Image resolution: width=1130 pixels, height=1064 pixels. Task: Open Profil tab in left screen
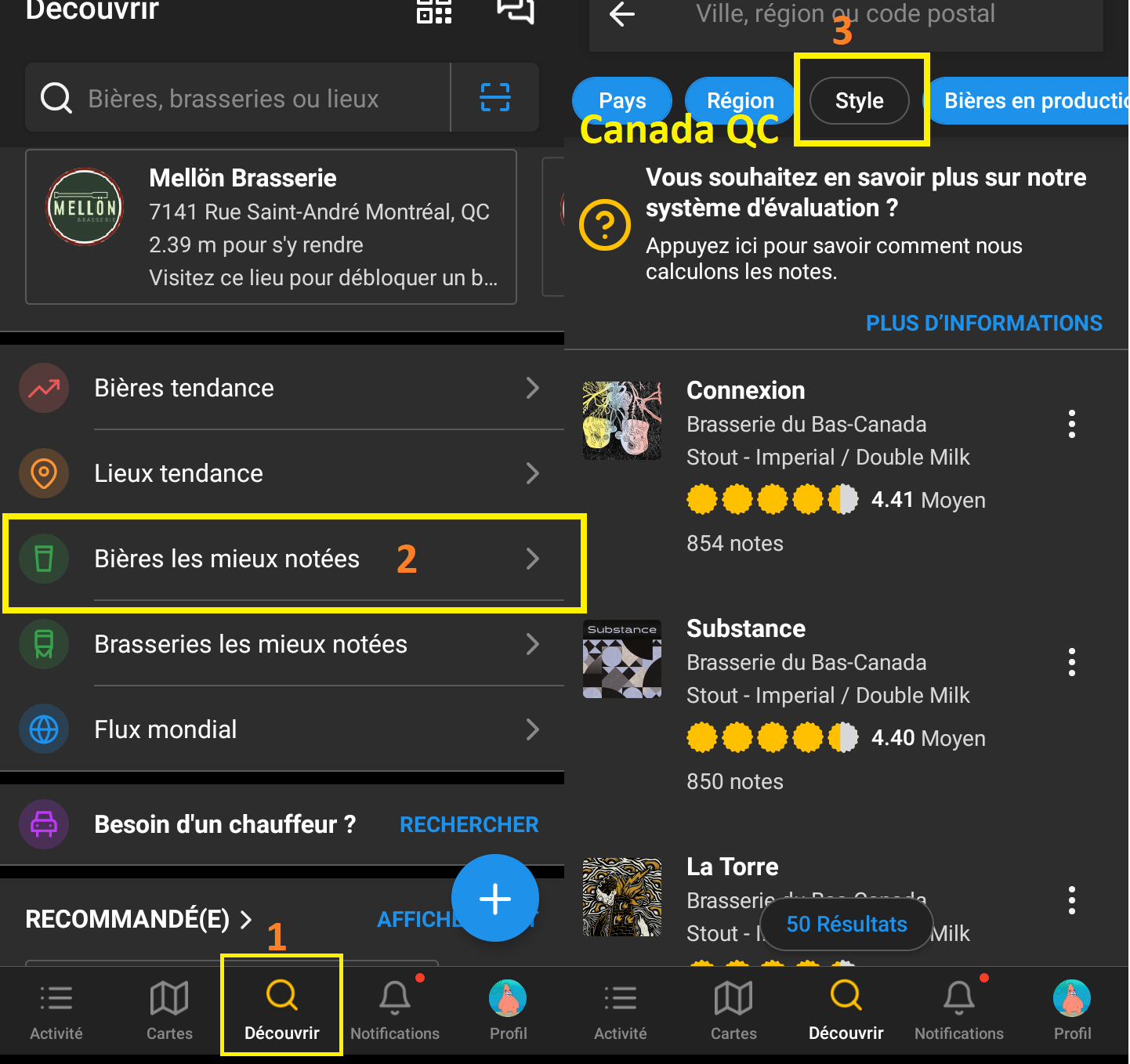pyautogui.click(x=508, y=1011)
